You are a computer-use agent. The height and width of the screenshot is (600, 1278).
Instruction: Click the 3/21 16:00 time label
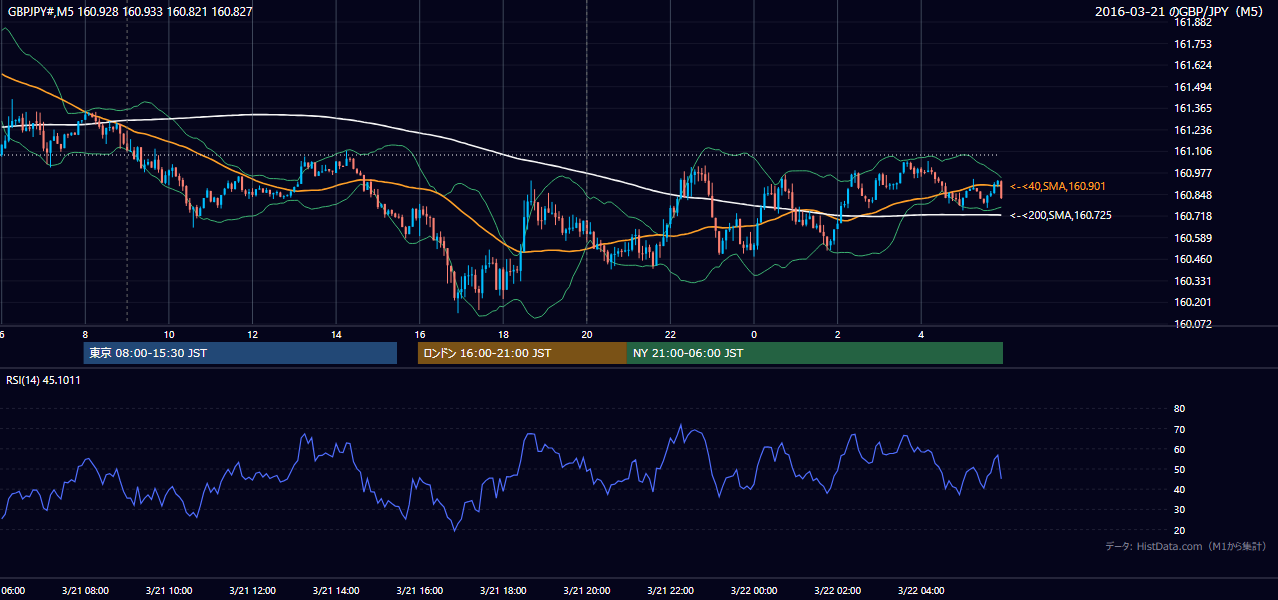420,591
